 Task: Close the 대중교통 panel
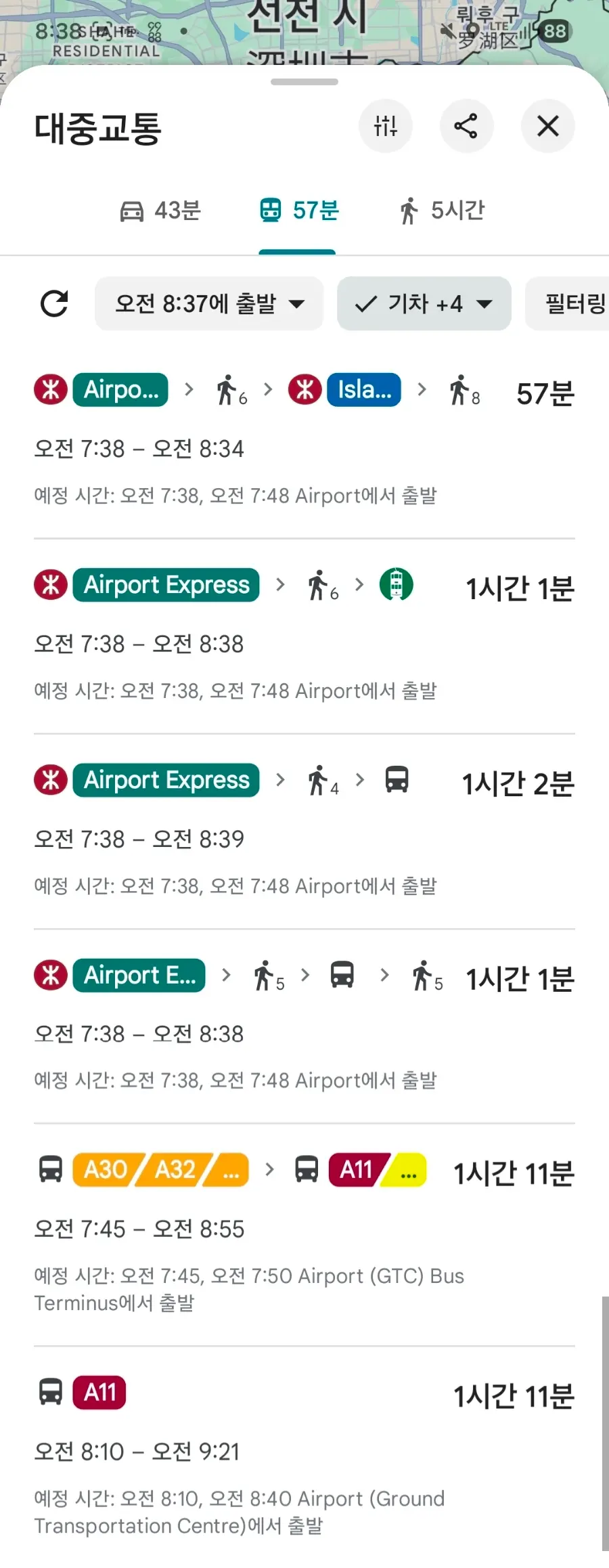point(547,126)
